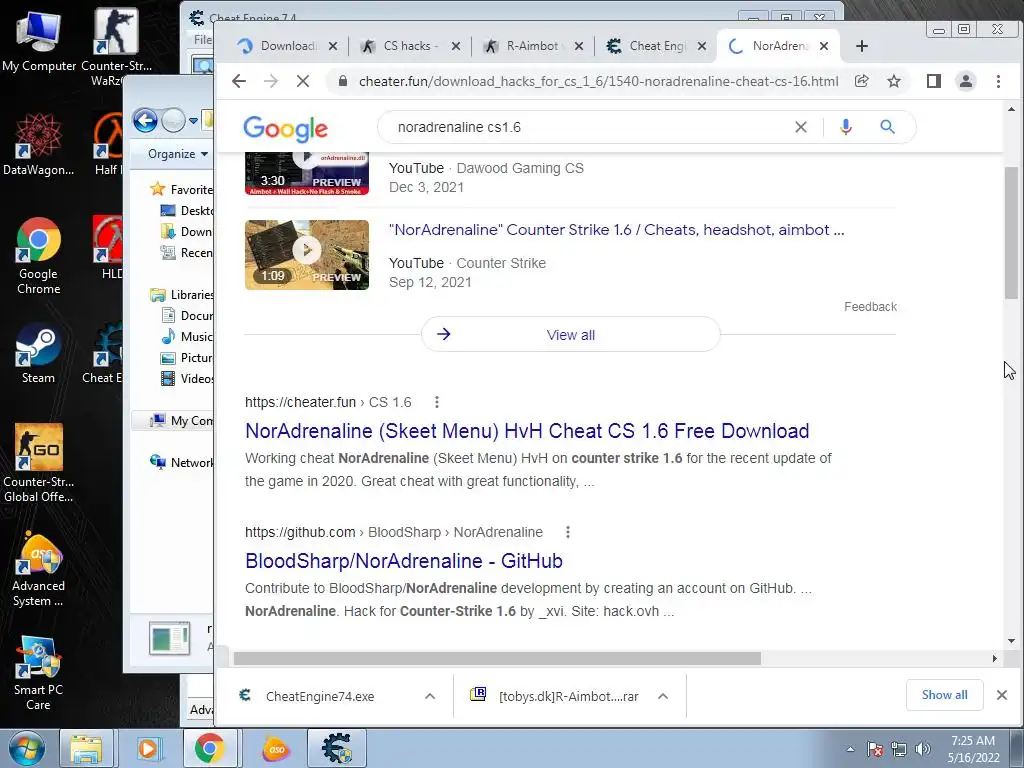Click the Google search input field
The height and width of the screenshot is (768, 1024).
click(588, 127)
